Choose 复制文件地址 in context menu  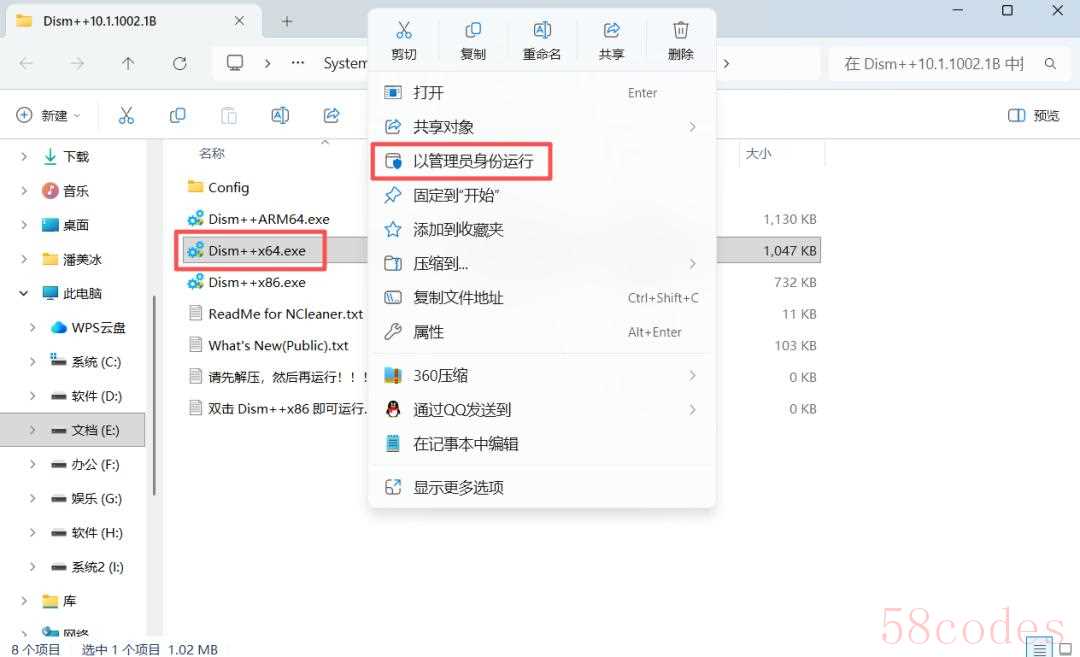(542, 298)
